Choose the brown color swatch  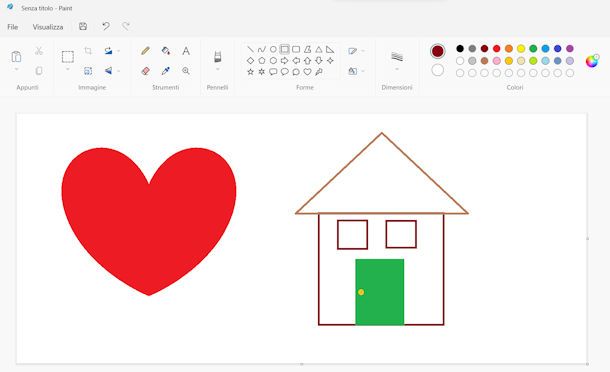click(x=484, y=61)
